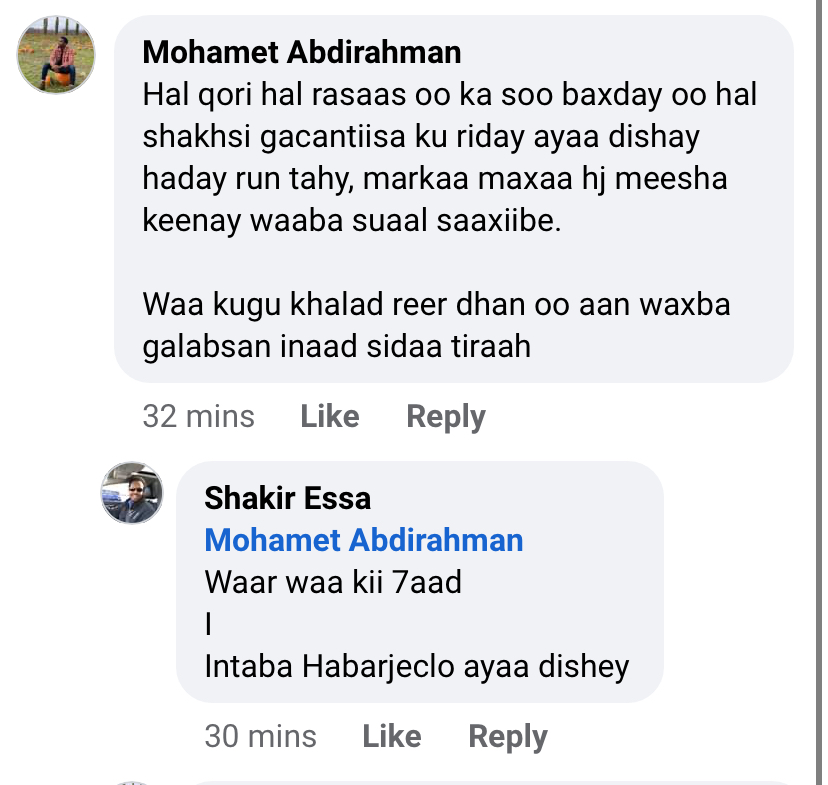Open Mohamet Abdirahman's profile picture
828x785 pixels.
tap(57, 56)
